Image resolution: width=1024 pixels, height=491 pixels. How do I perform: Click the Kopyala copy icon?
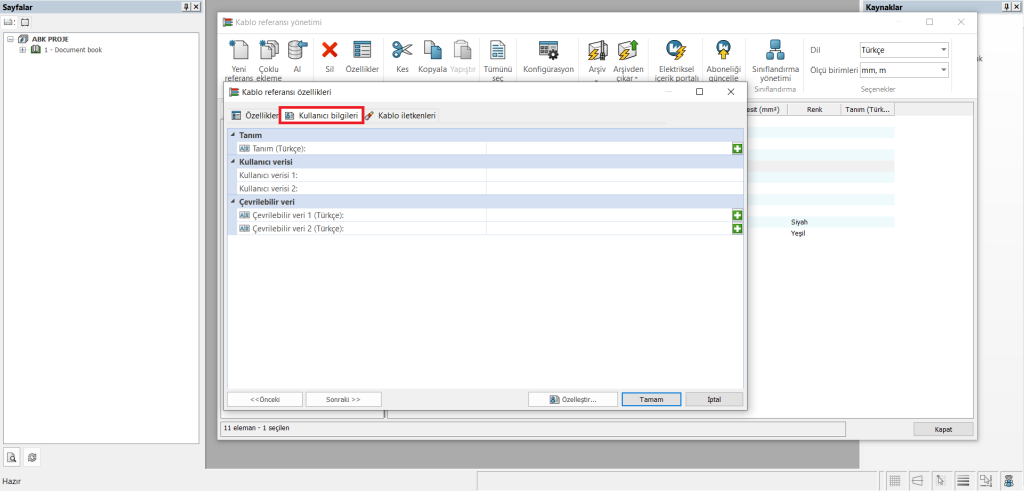point(432,51)
